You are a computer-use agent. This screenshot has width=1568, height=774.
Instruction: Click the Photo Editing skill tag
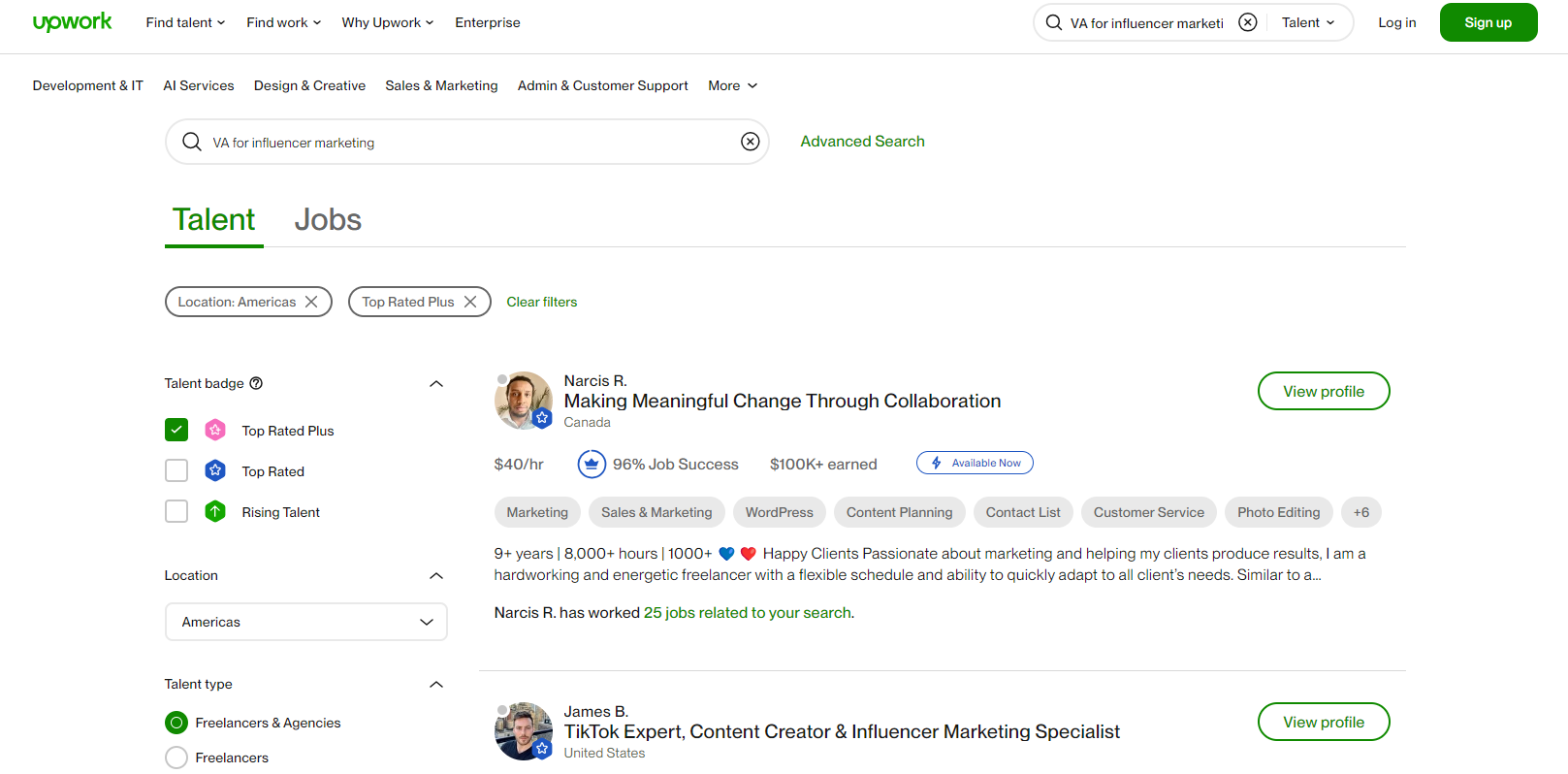[1279, 512]
